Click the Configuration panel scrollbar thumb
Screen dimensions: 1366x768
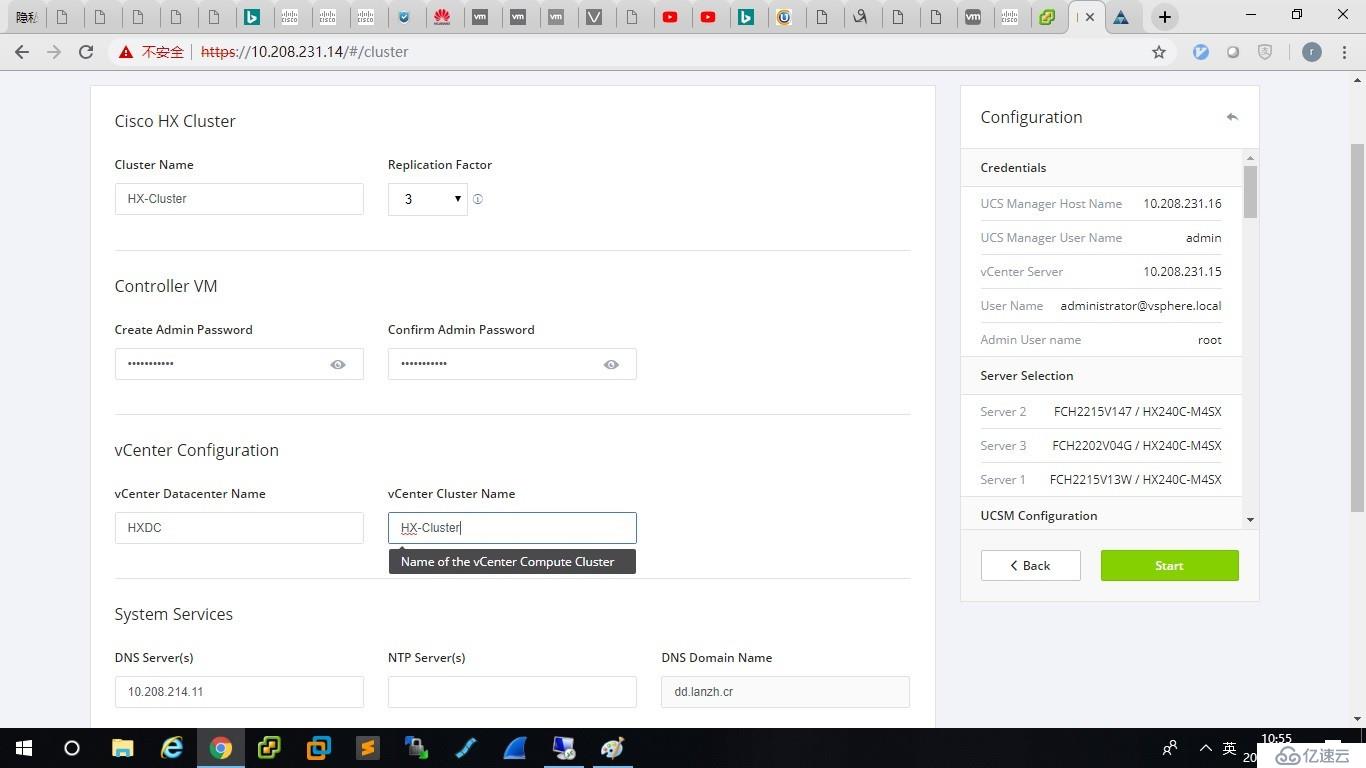1250,192
